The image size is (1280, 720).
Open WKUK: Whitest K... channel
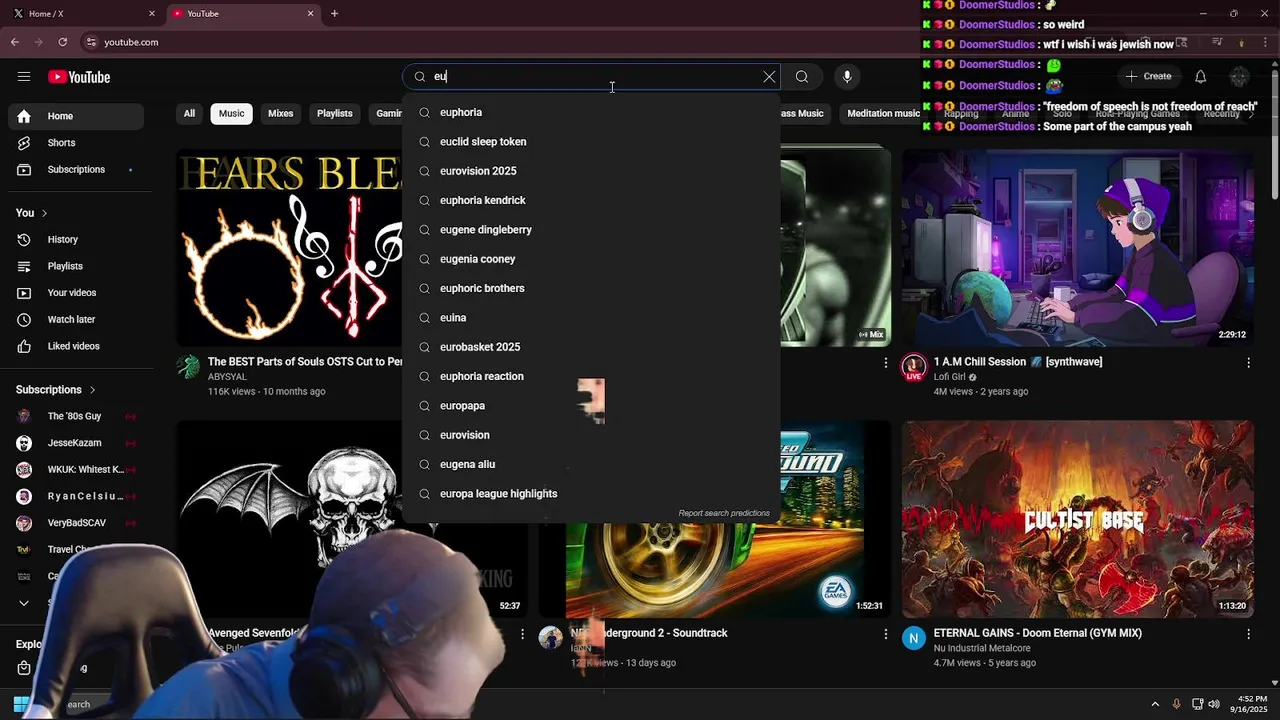coord(76,470)
